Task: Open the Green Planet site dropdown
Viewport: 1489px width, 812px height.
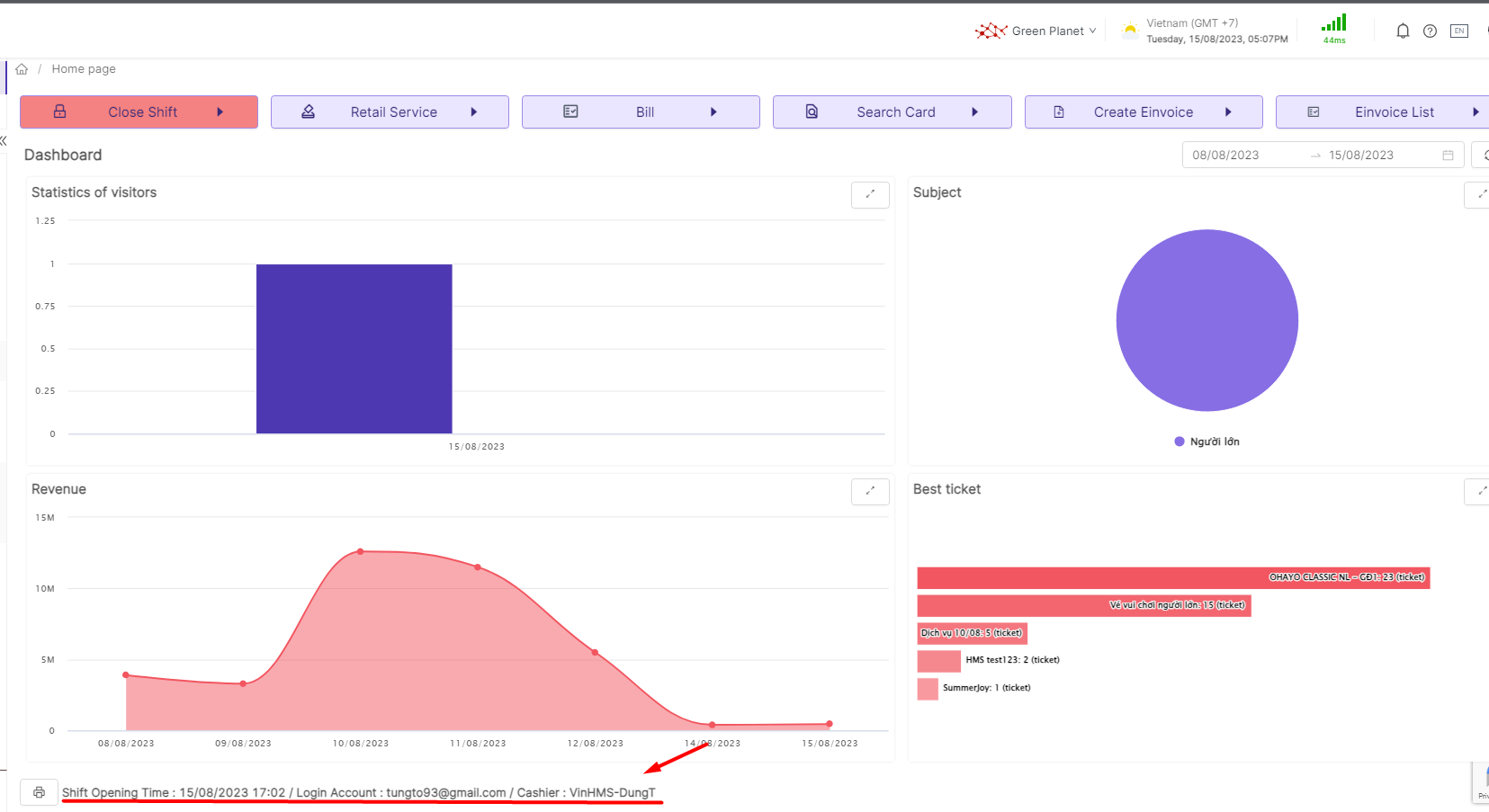Action: pos(1036,31)
